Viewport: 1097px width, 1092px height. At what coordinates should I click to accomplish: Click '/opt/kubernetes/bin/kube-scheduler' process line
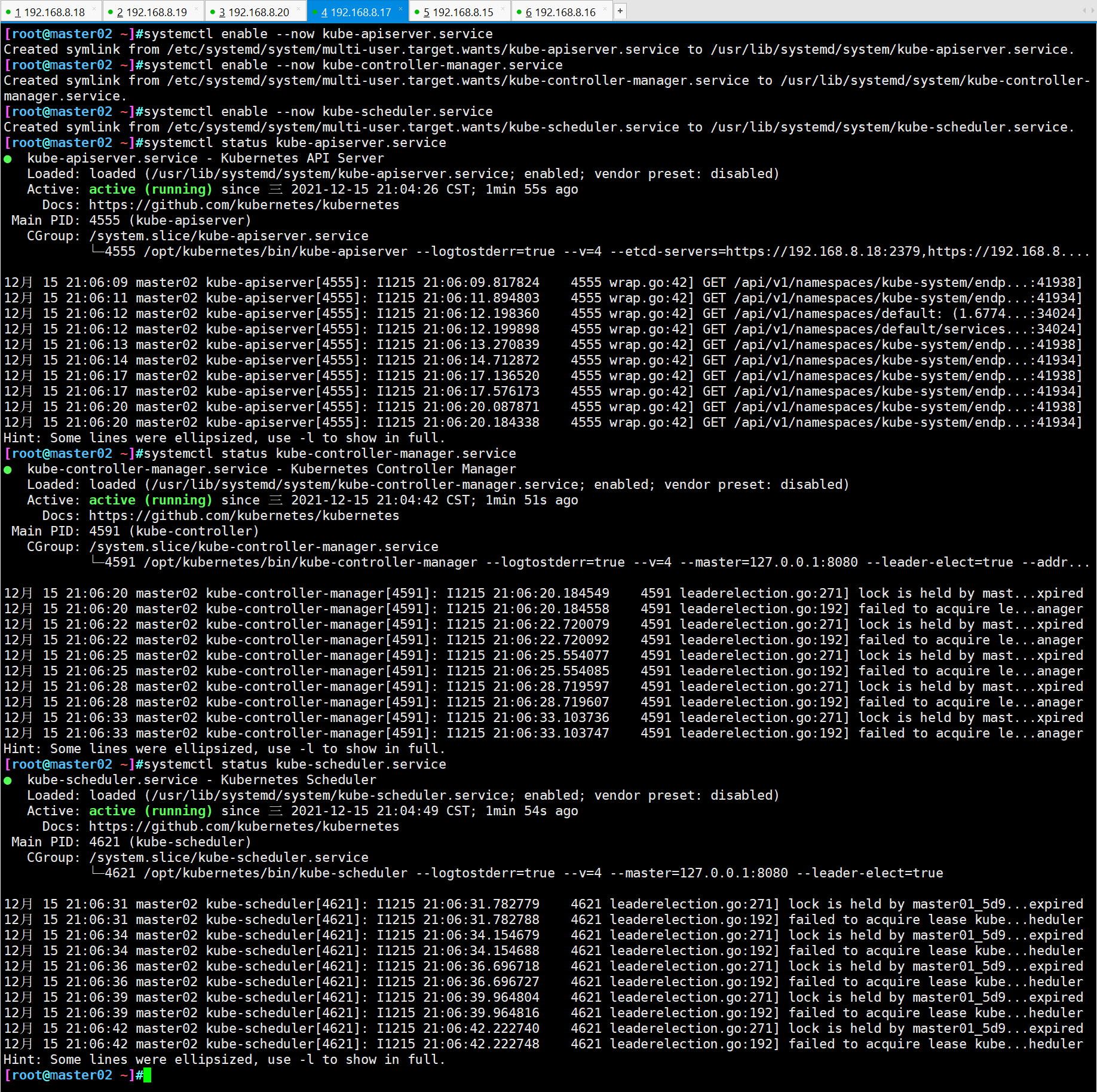point(517,873)
